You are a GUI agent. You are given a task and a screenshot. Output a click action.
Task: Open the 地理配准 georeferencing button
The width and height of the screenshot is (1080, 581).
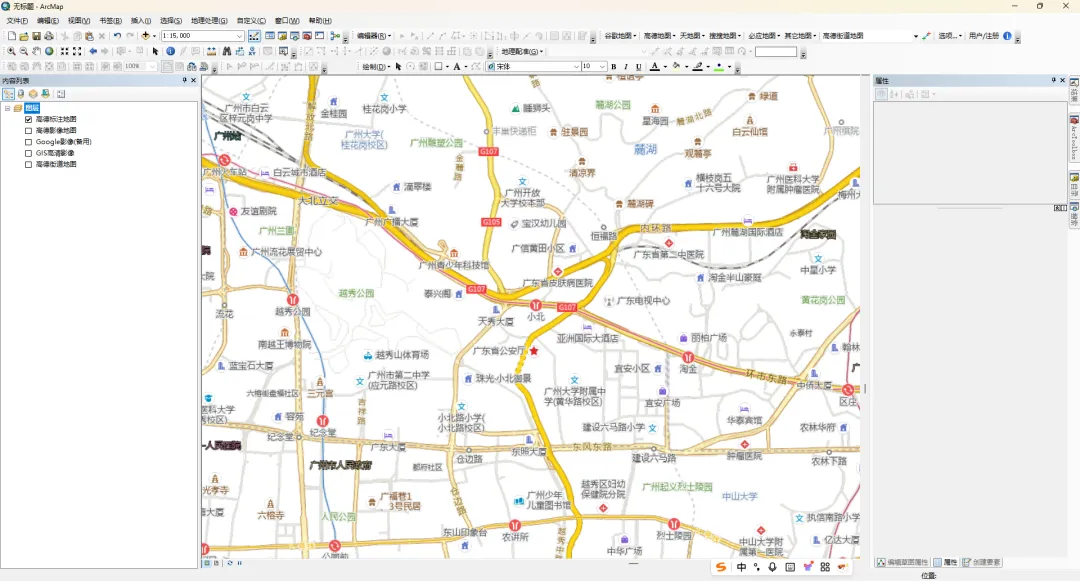pos(522,51)
